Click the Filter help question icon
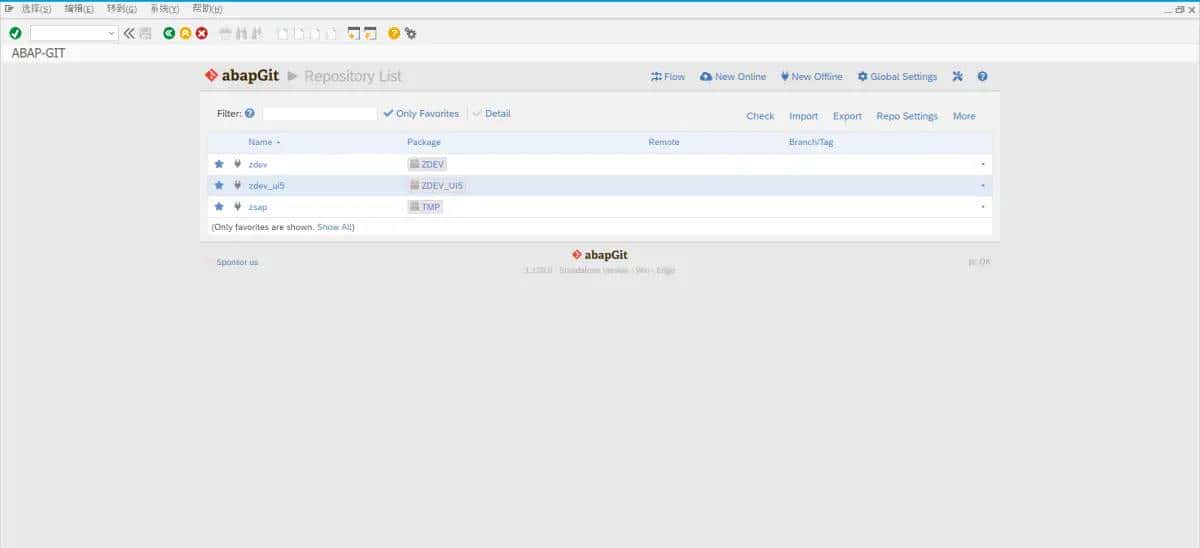 coord(250,114)
